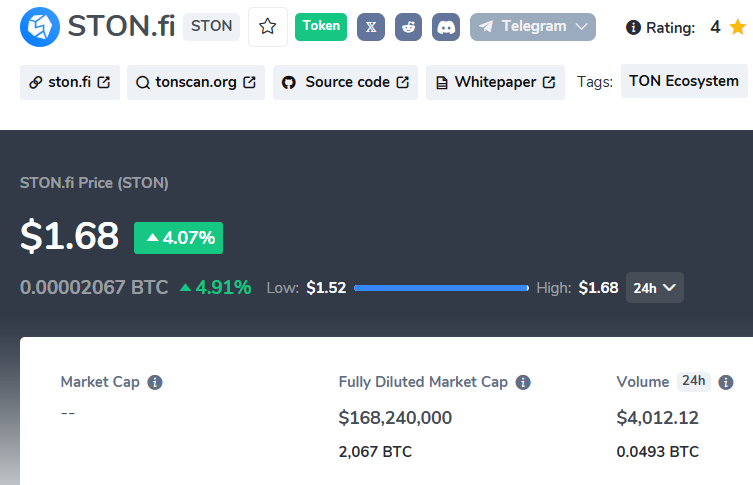This screenshot has height=485, width=753.
Task: Open the Discord social link
Action: click(446, 27)
